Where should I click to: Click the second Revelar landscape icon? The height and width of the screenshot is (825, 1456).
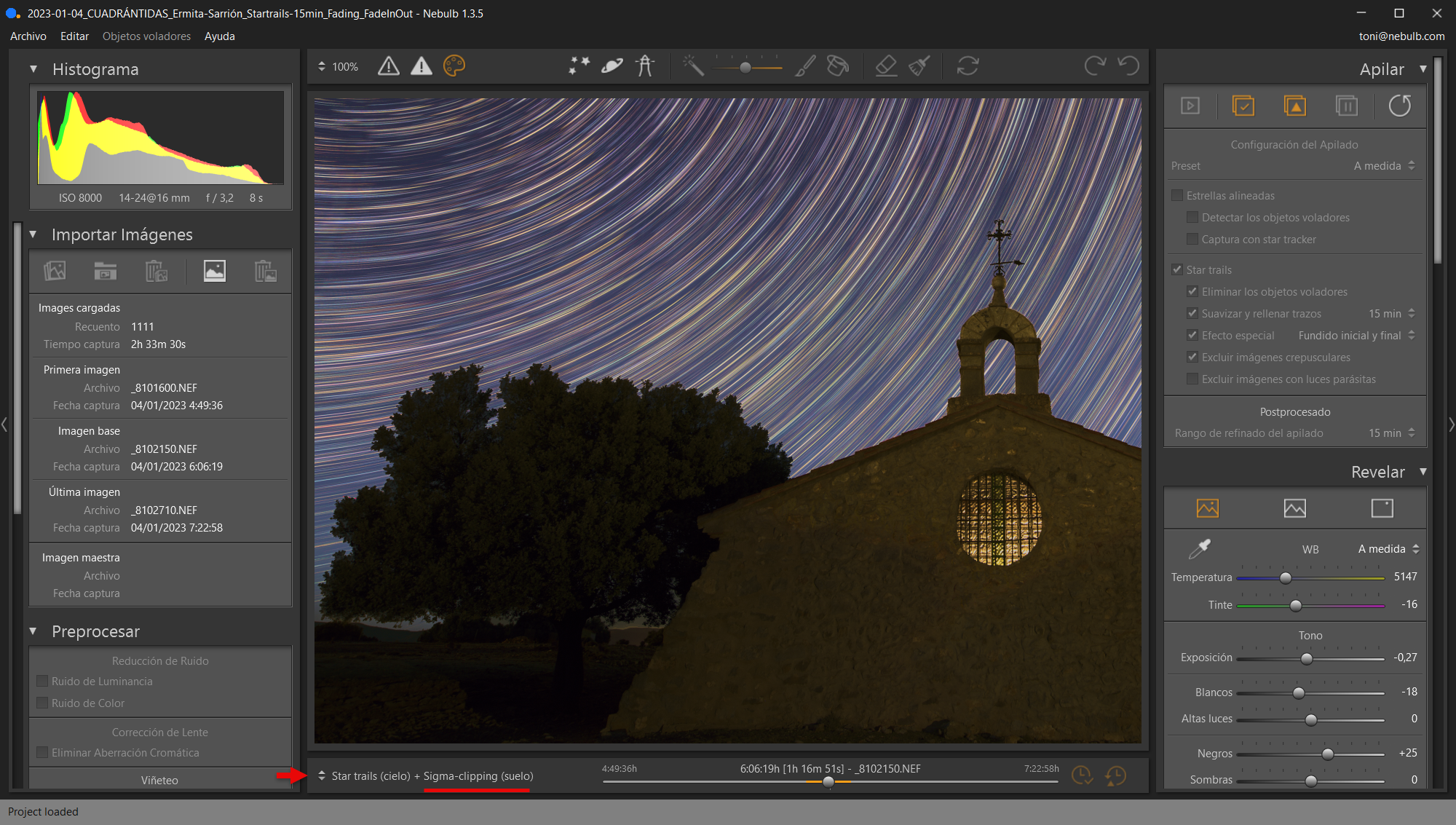point(1295,508)
